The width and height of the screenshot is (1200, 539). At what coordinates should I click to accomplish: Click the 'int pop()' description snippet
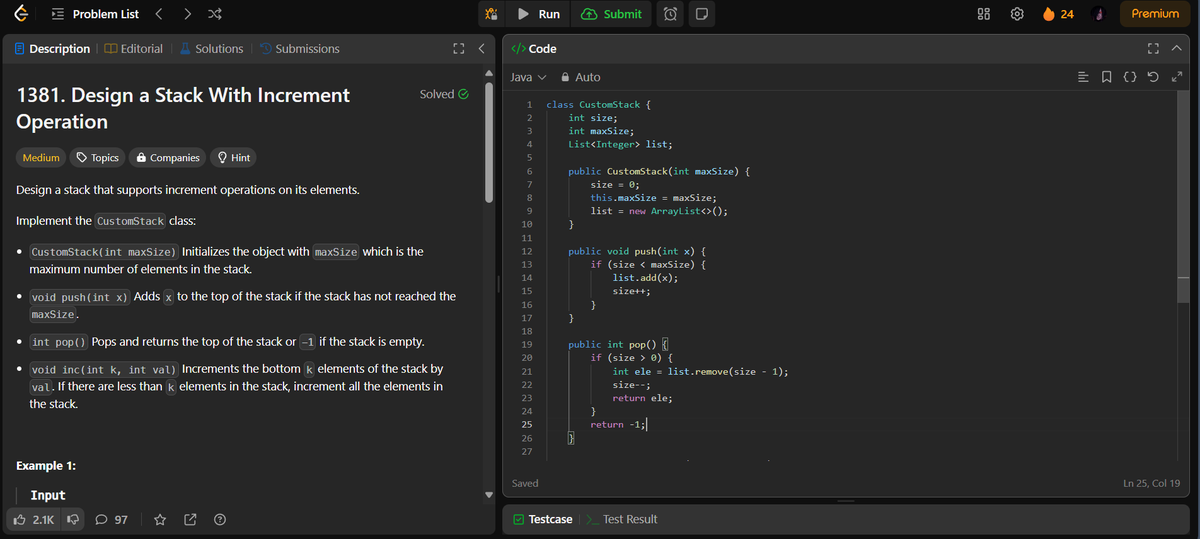click(58, 342)
